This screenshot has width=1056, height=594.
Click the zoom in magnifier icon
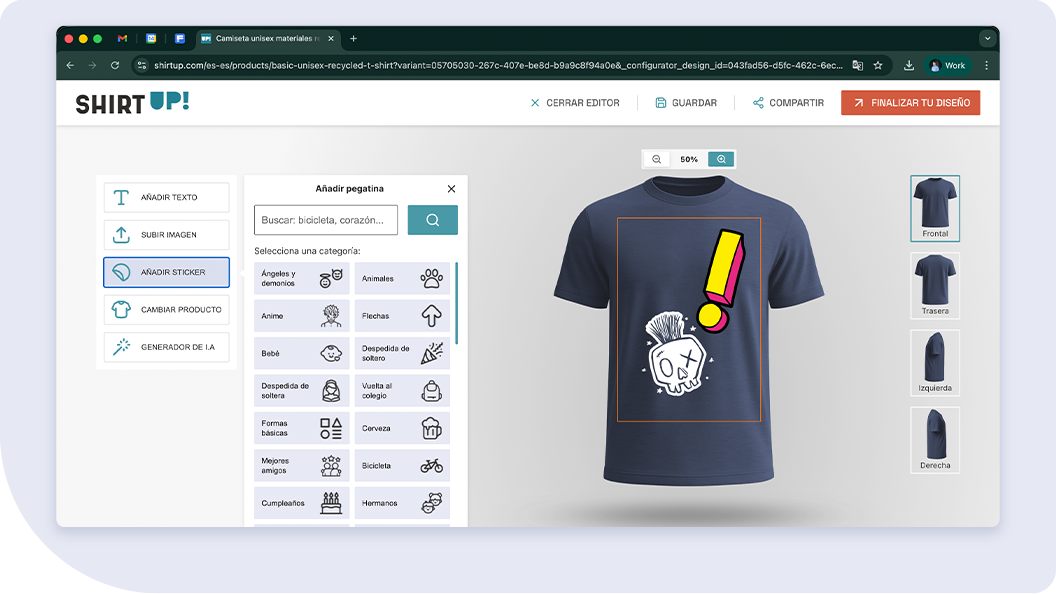pyautogui.click(x=721, y=160)
